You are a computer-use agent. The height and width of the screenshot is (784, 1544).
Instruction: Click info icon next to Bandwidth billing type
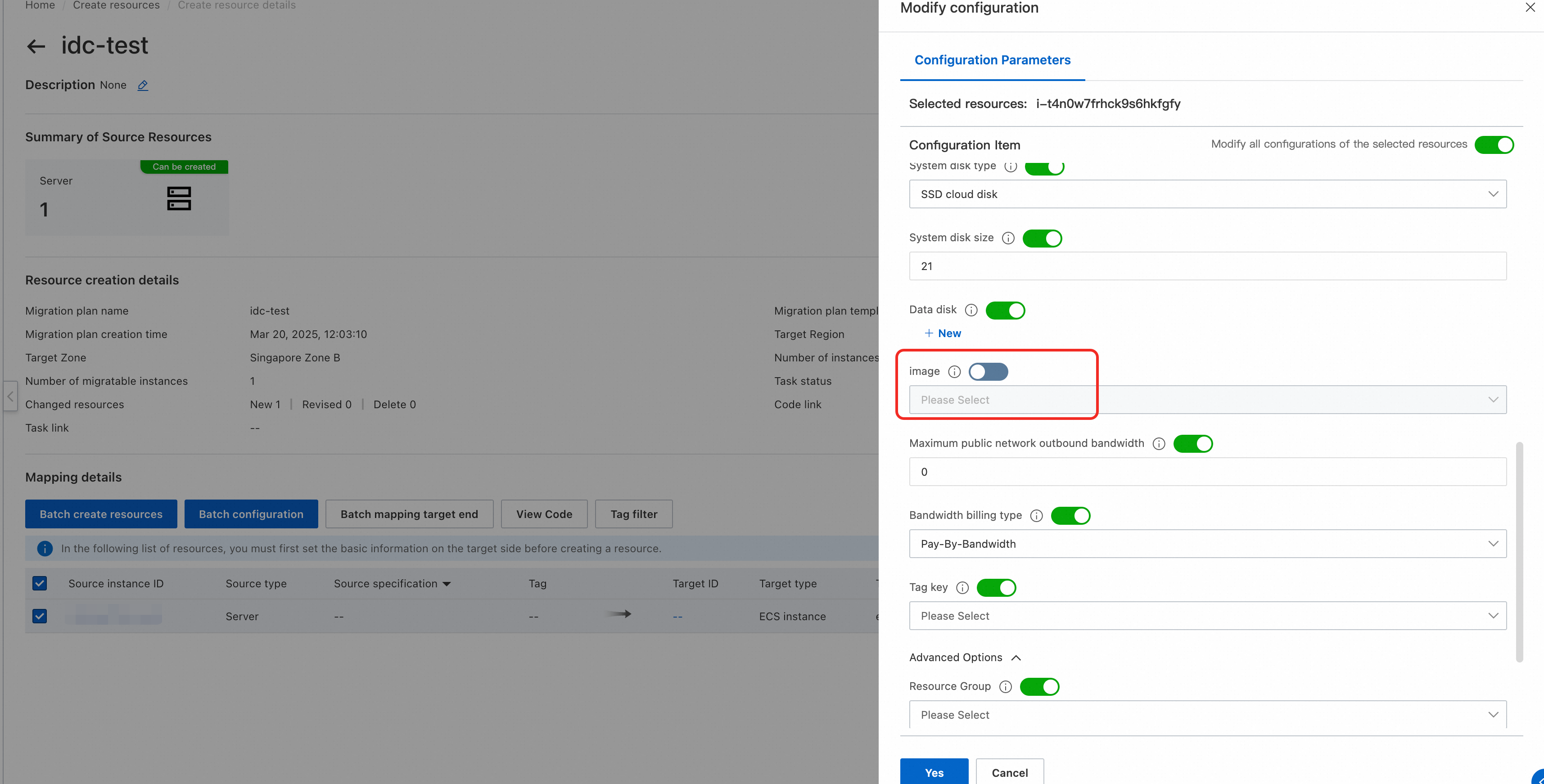[1036, 516]
